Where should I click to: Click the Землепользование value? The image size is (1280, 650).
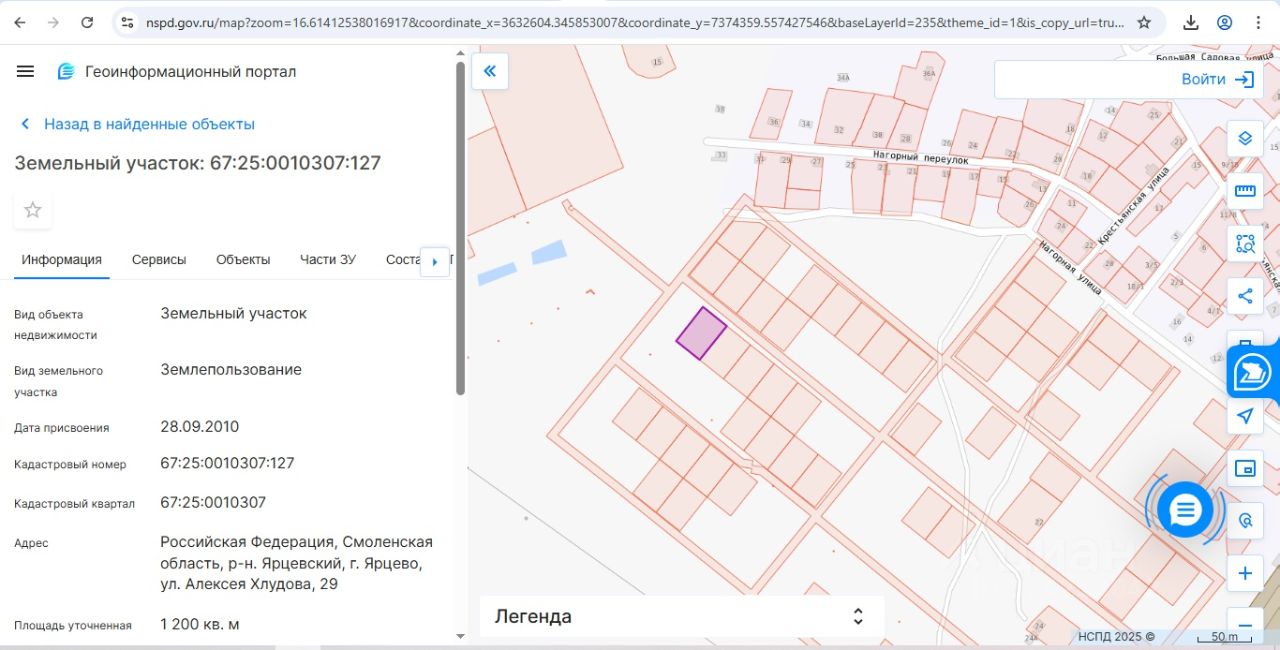(231, 369)
